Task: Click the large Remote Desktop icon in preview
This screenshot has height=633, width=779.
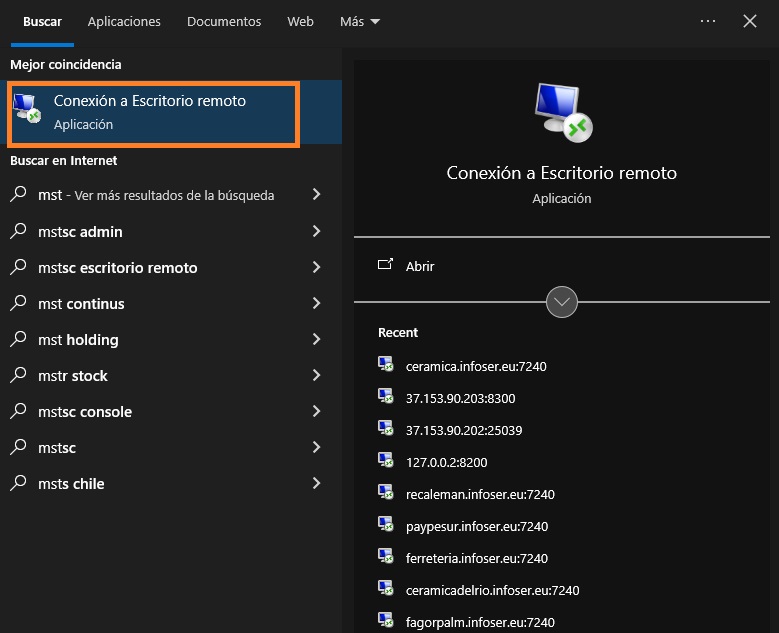Action: tap(563, 112)
